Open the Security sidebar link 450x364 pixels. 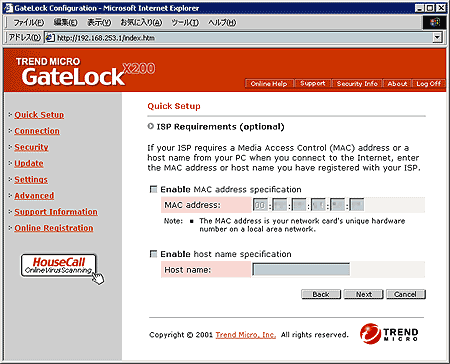pos(31,147)
